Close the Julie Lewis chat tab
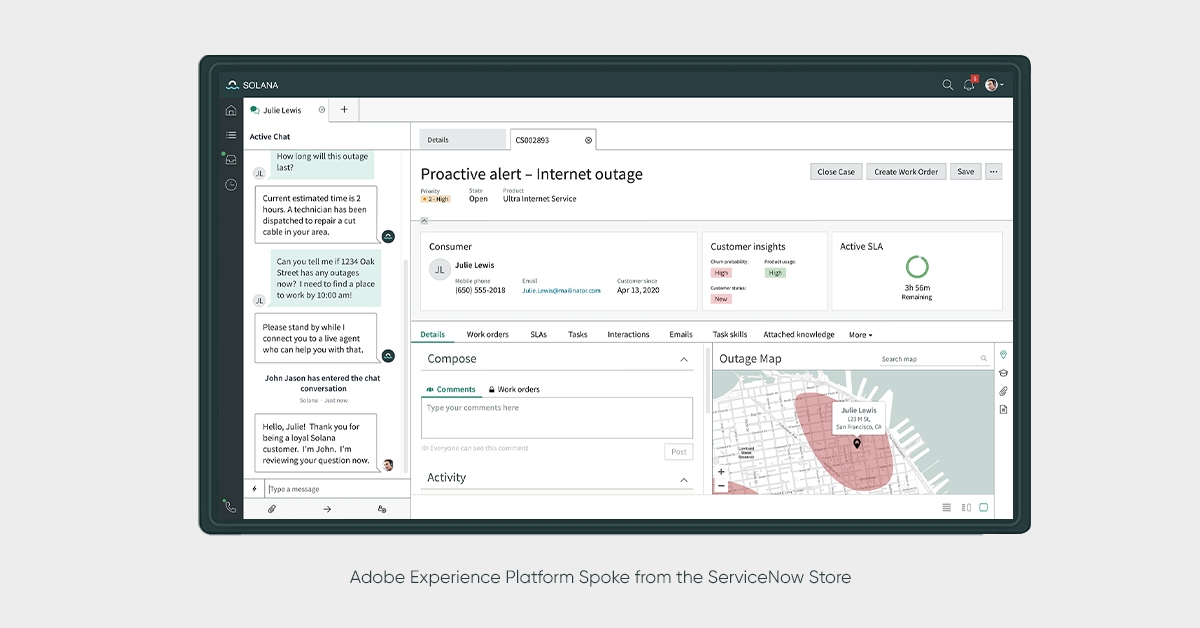Viewport: 1200px width, 628px height. click(x=322, y=110)
